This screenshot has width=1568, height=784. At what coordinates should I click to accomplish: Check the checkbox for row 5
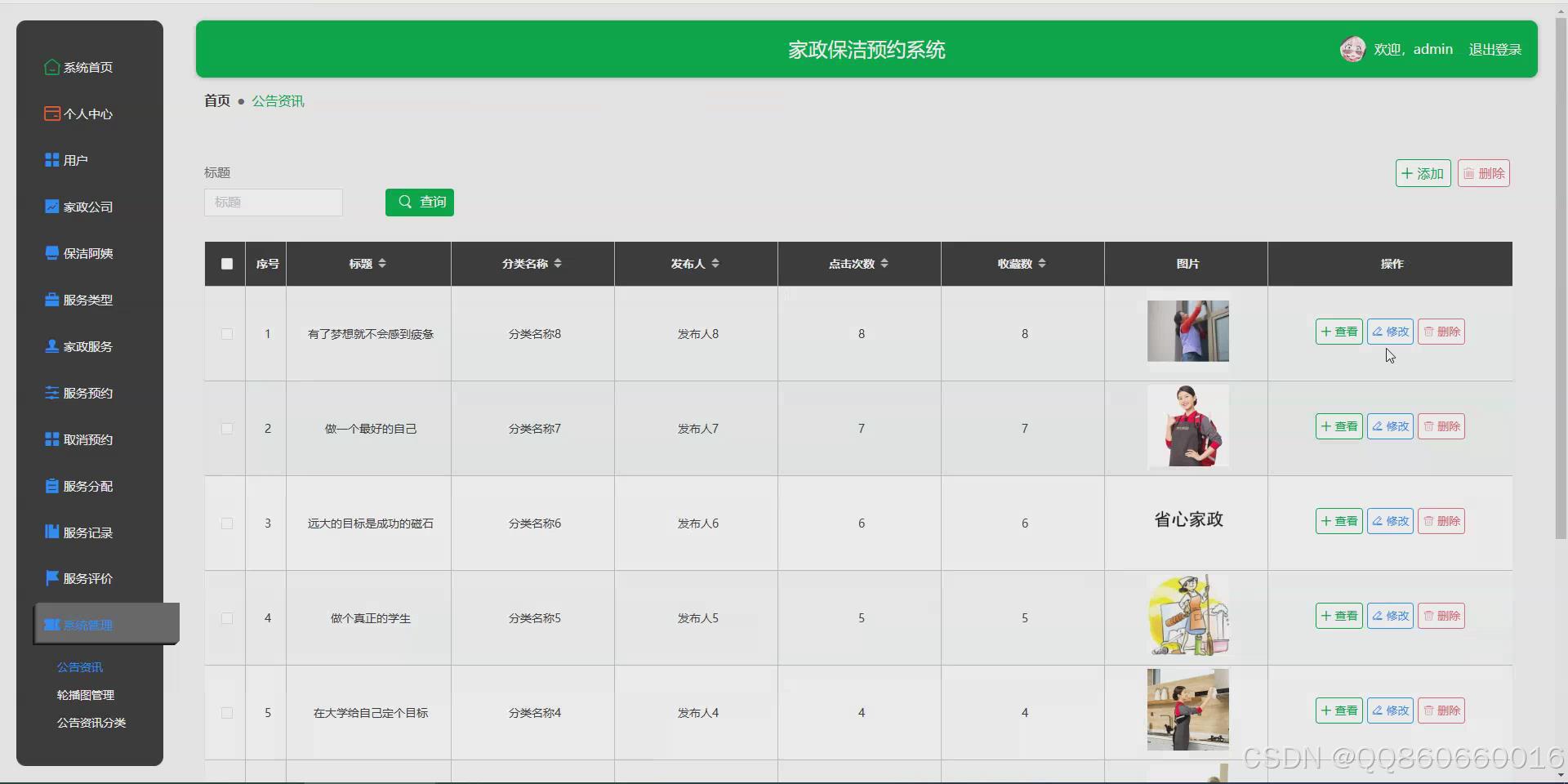click(x=227, y=713)
